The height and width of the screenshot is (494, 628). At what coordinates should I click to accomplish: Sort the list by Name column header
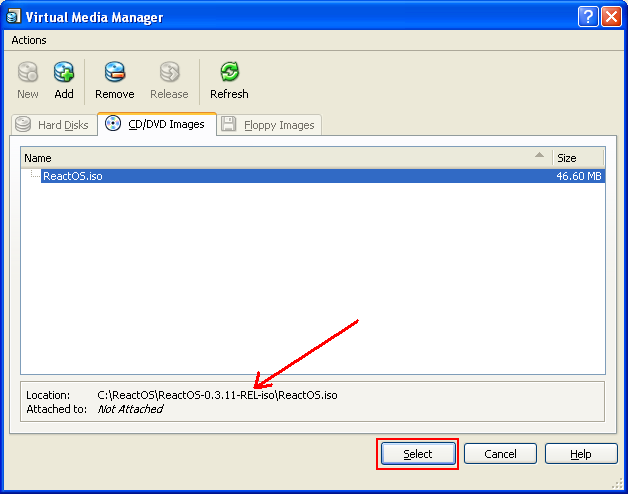287,158
